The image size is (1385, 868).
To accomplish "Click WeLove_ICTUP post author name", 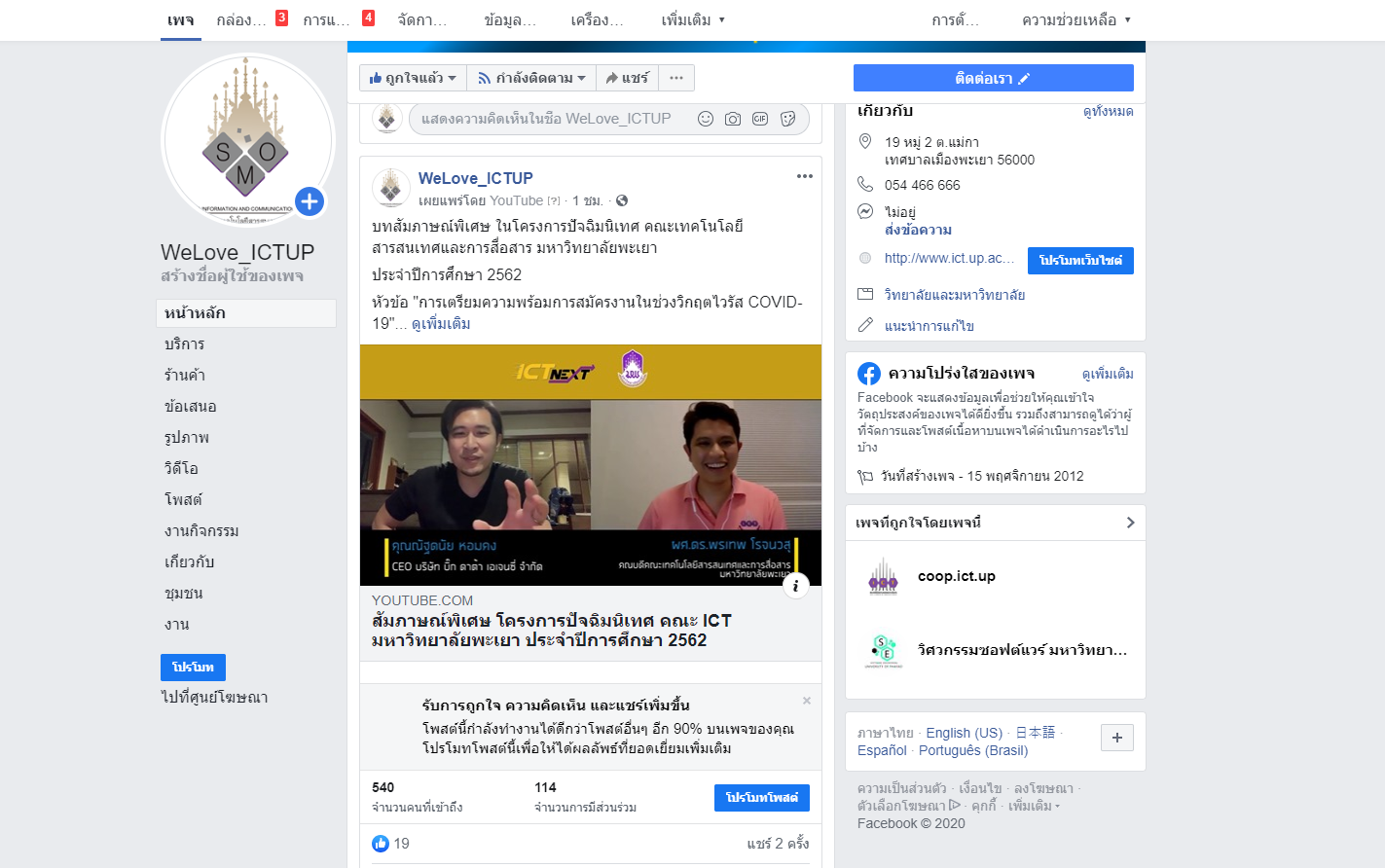I will (476, 178).
